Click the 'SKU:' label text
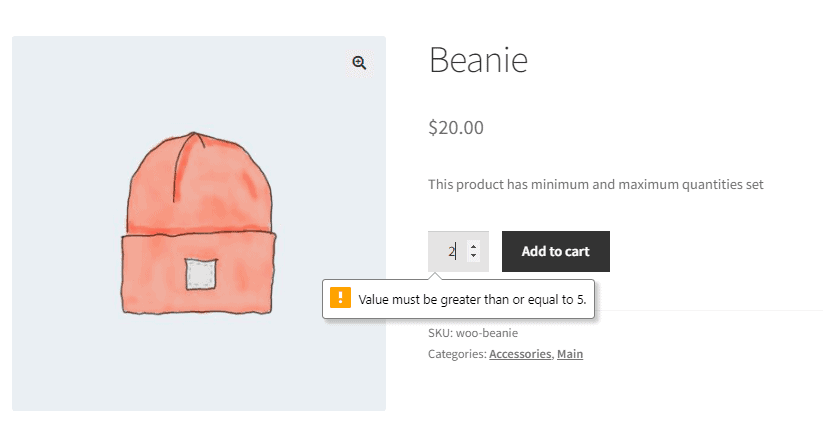Image resolution: width=823 pixels, height=438 pixels. [440, 333]
